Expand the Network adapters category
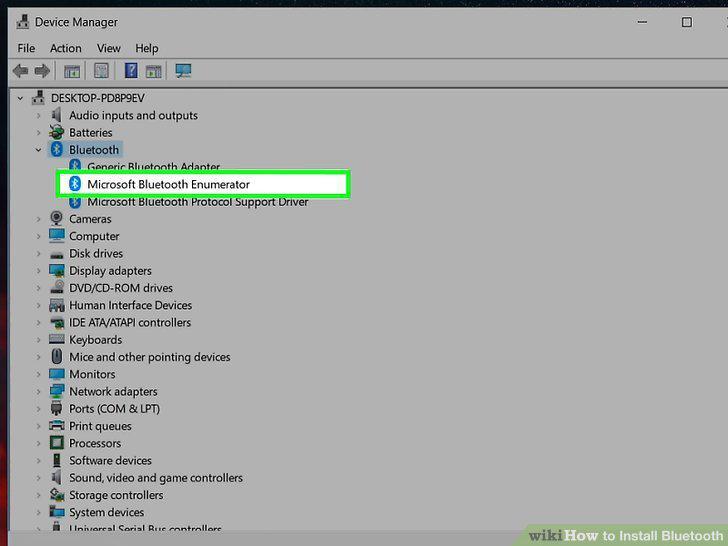 point(39,391)
